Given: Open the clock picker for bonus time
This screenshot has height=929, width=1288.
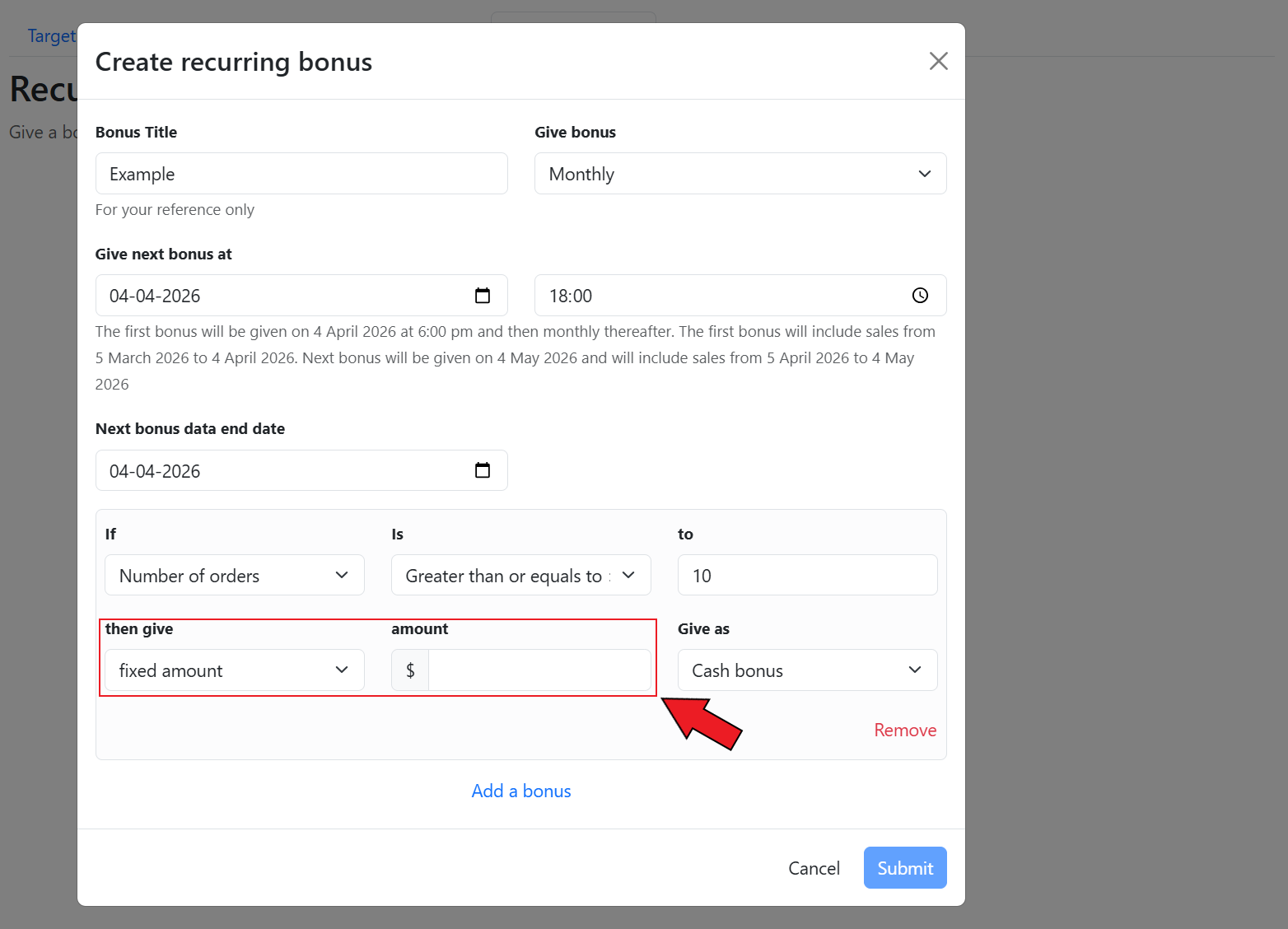Looking at the screenshot, I should 920,296.
